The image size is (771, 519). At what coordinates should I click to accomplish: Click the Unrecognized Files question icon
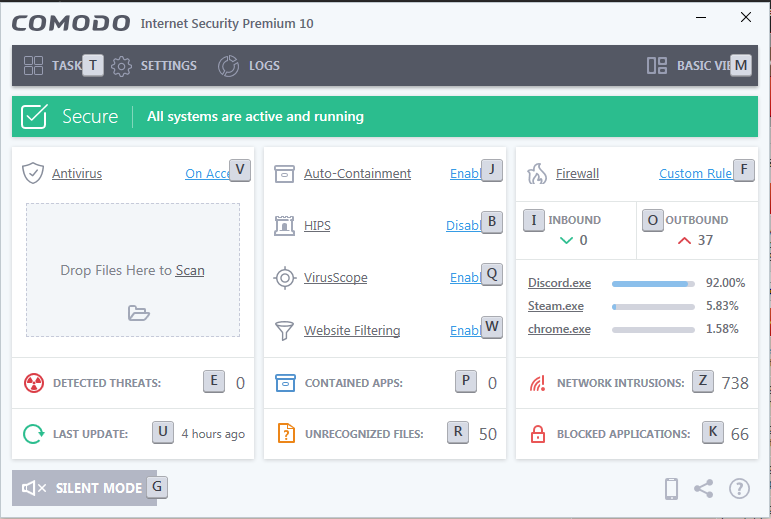(x=286, y=433)
